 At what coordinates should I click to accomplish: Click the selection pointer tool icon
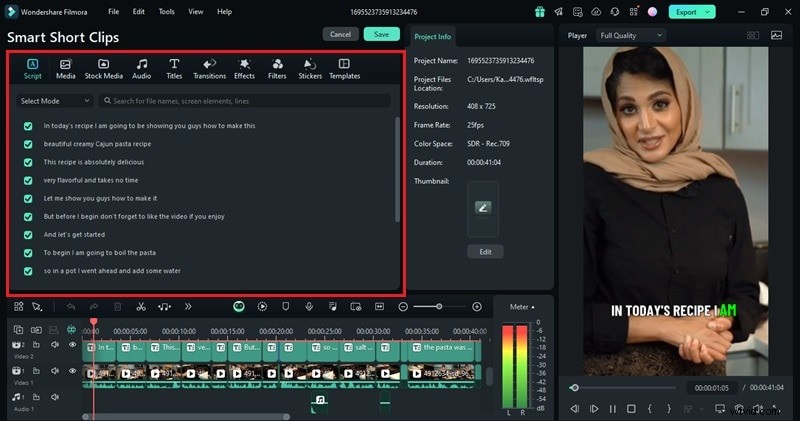point(37,307)
